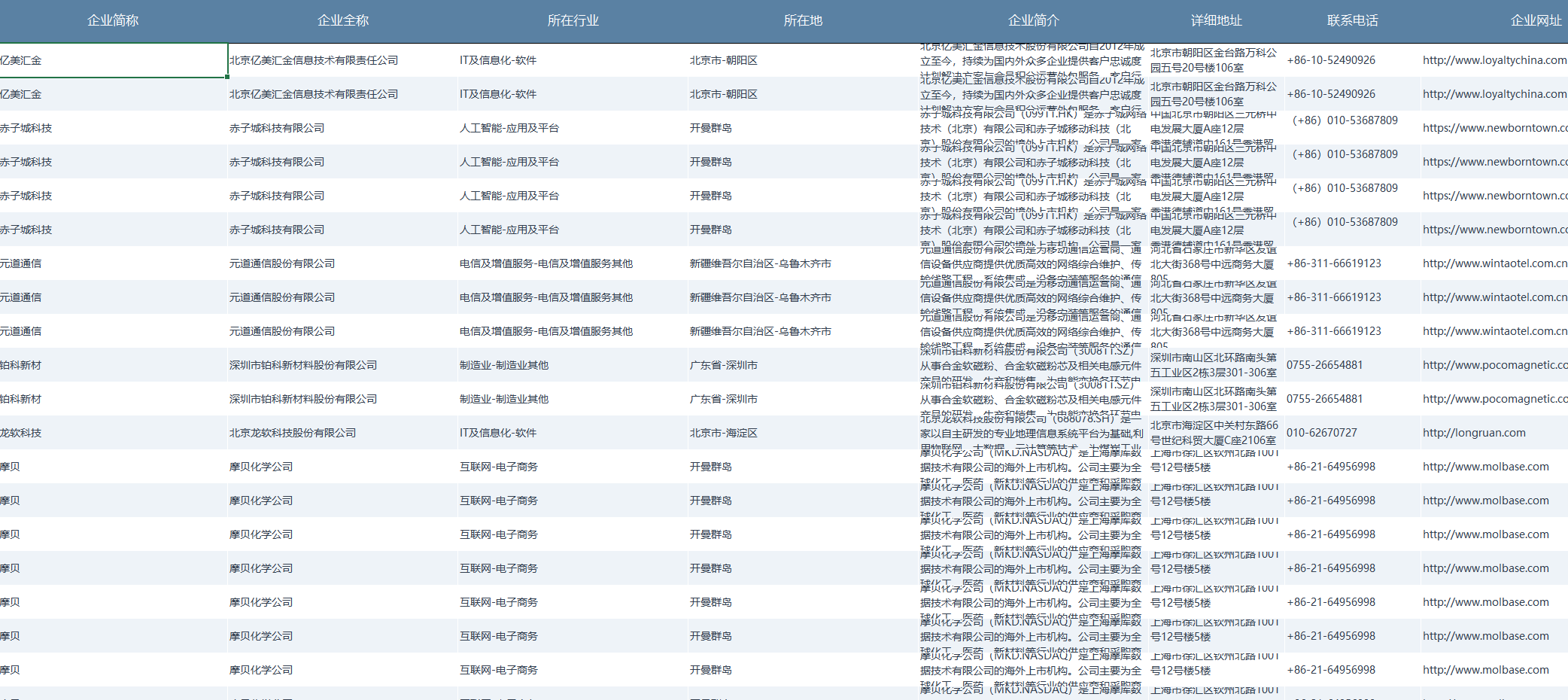Viewport: 1568px width, 700px height.
Task: Select 互联网-电子商务 in the first 摩贝 row
Action: click(x=573, y=467)
